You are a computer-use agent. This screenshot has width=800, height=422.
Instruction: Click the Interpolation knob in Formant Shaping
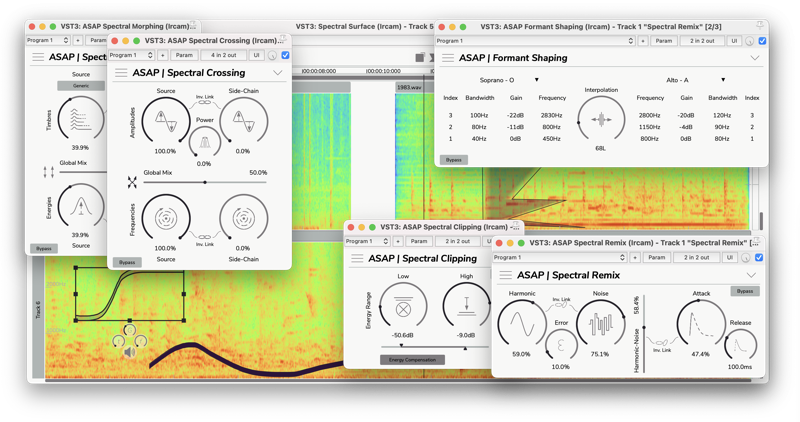coord(601,120)
